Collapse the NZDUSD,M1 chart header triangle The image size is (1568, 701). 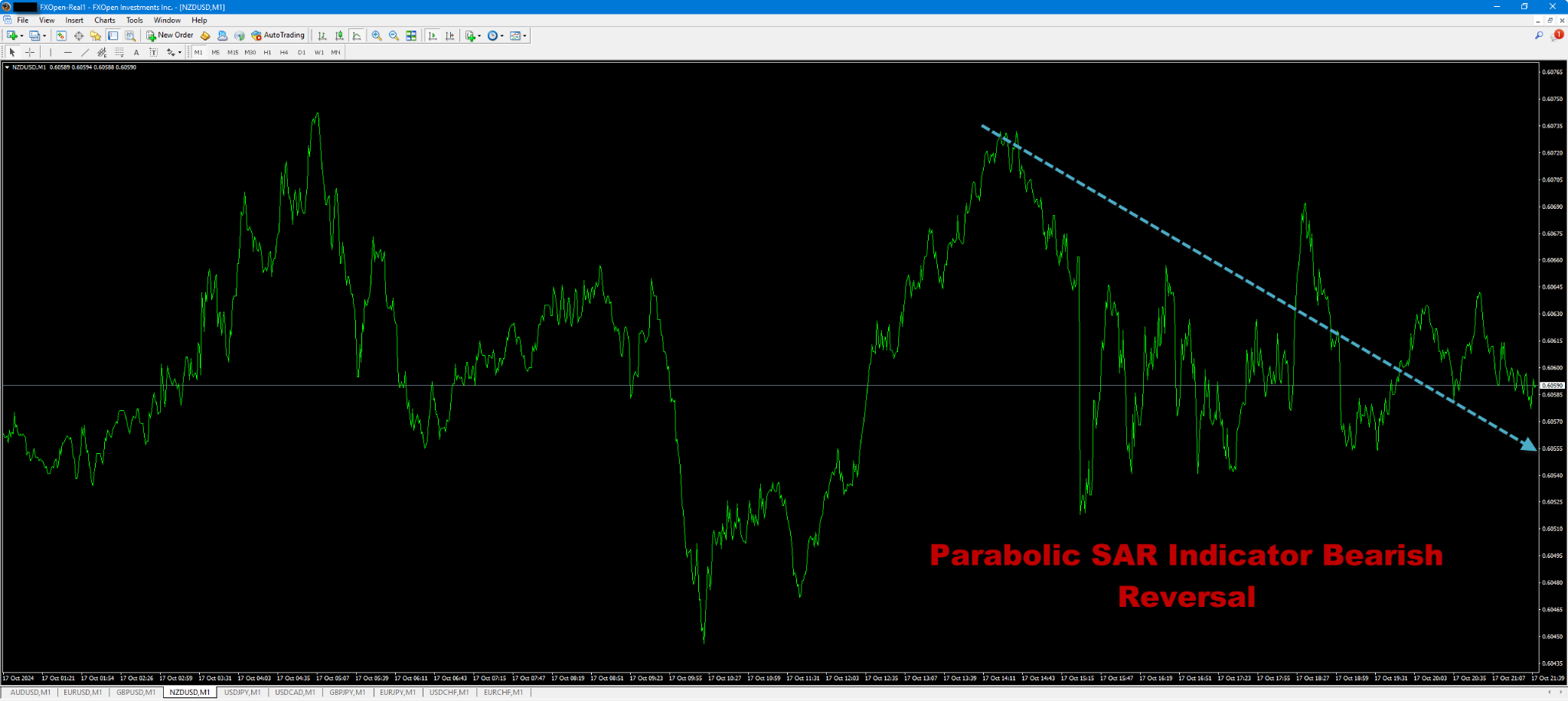[x=7, y=67]
